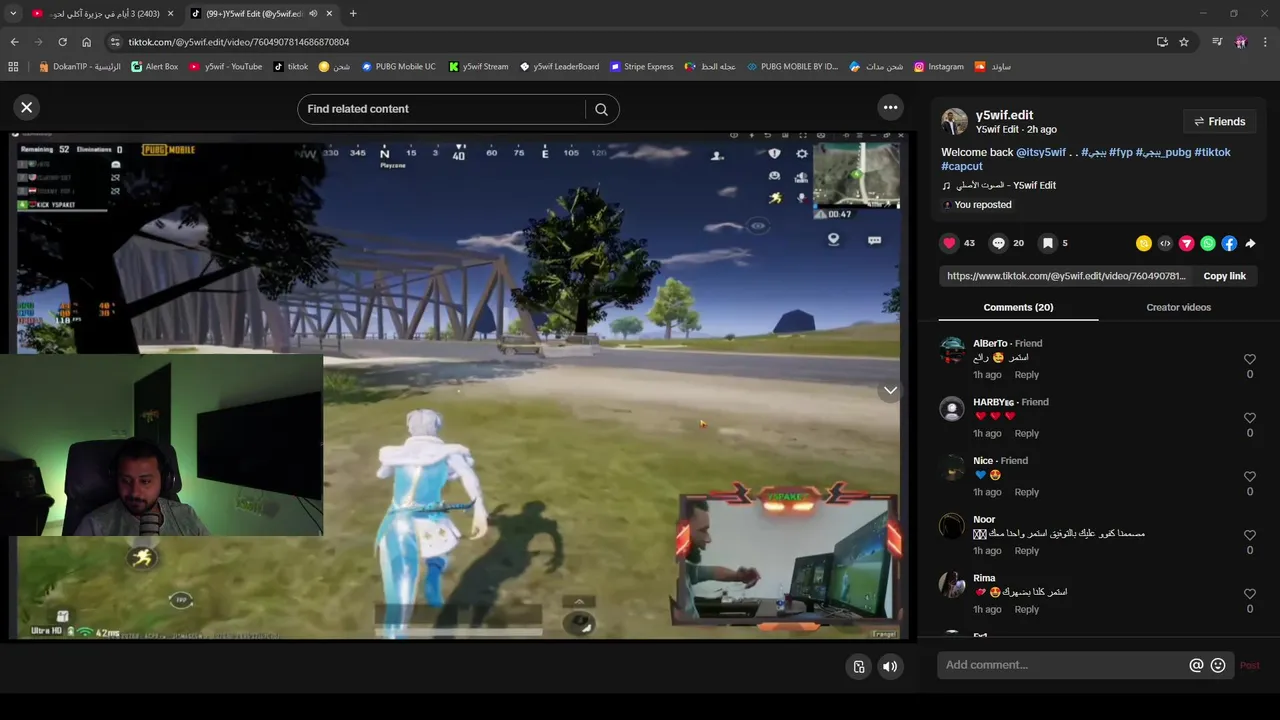1280x720 pixels.
Task: Toggle the auto-scroll icon beside volume
Action: (x=859, y=667)
